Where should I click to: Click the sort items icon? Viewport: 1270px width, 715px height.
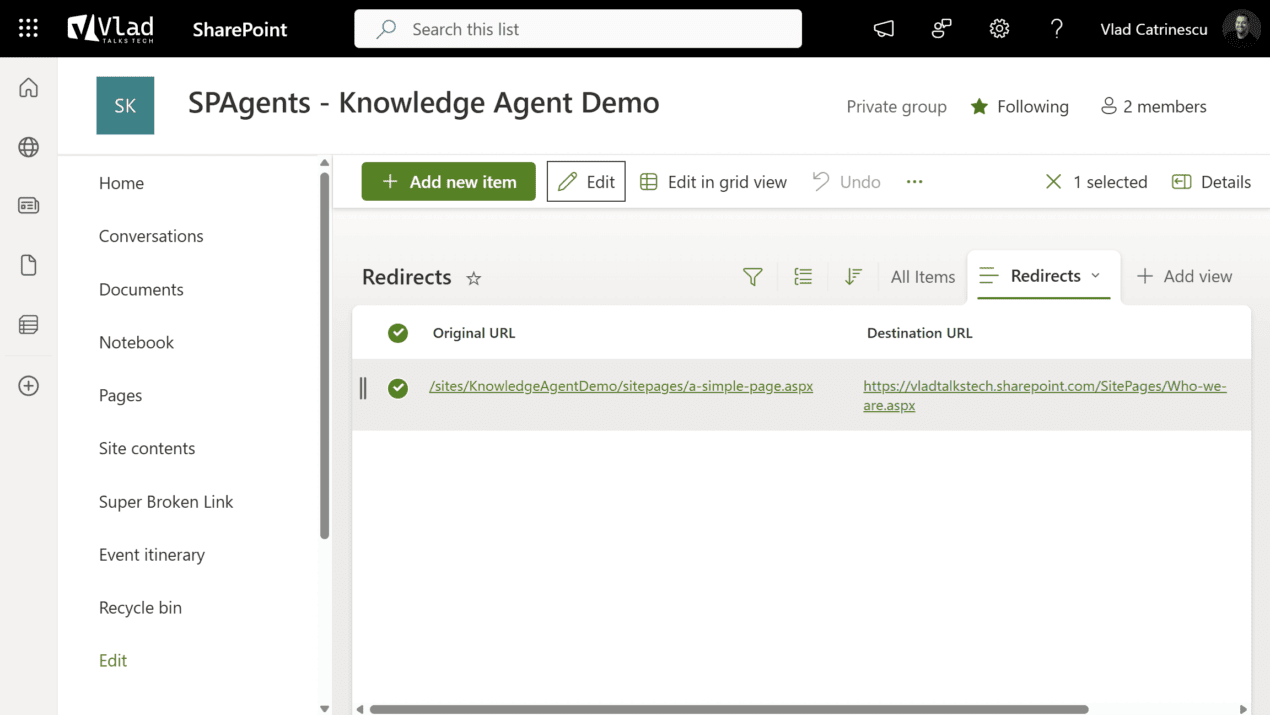[853, 276]
